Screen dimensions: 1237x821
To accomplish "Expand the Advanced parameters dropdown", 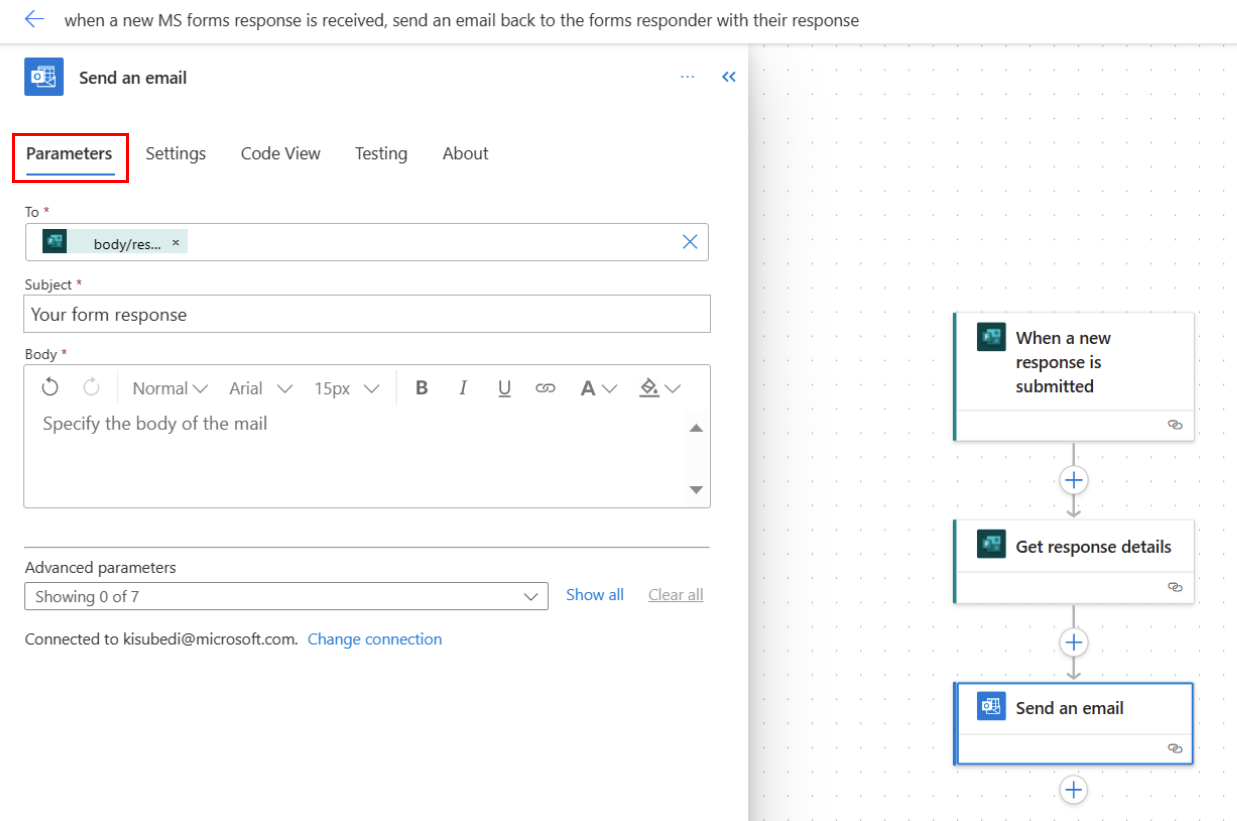I will pyautogui.click(x=286, y=596).
